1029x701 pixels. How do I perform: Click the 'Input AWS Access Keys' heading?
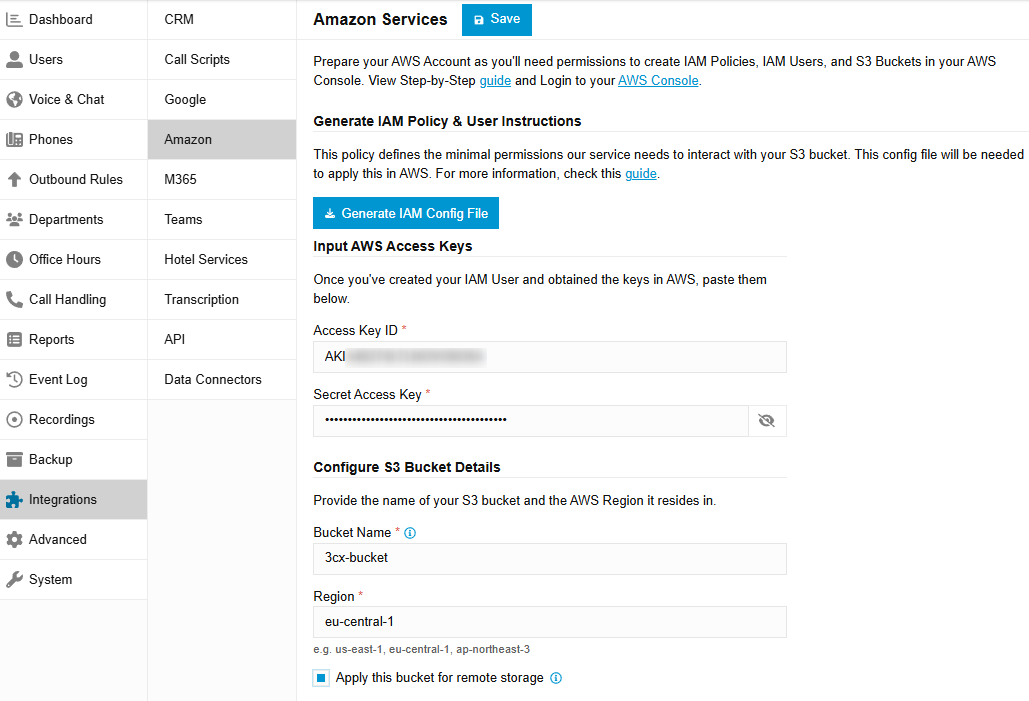tap(392, 246)
